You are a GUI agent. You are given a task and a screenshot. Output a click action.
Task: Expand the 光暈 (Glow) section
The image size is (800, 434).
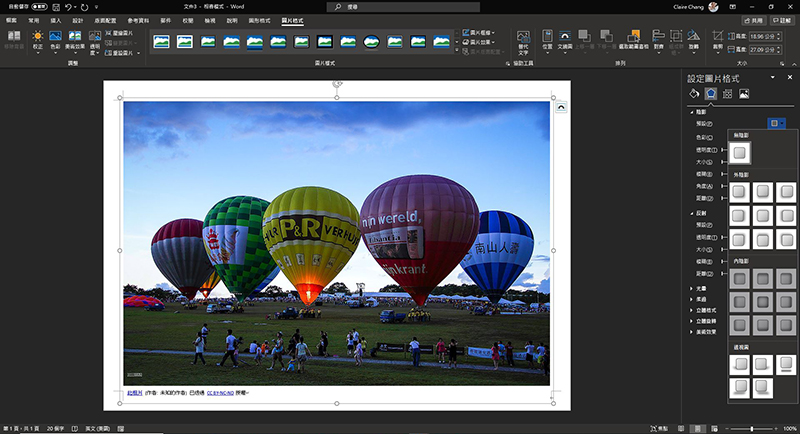point(703,288)
